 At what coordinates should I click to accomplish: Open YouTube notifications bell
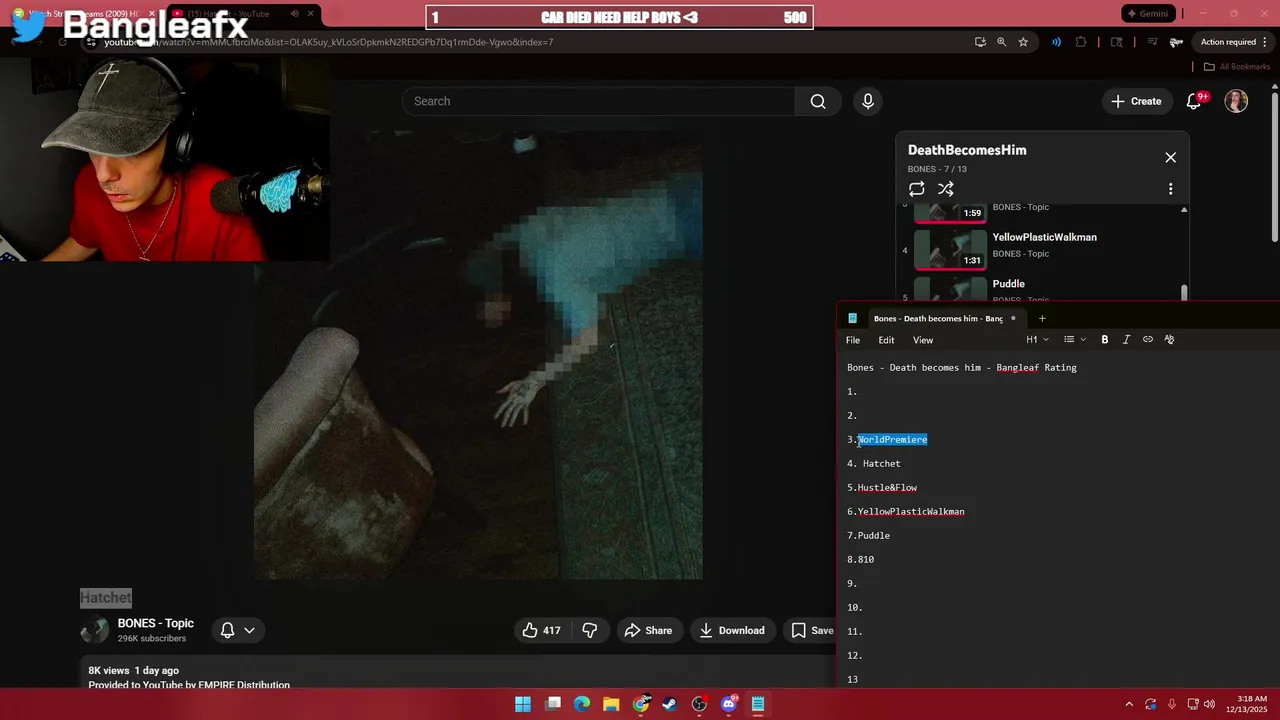coord(1194,101)
